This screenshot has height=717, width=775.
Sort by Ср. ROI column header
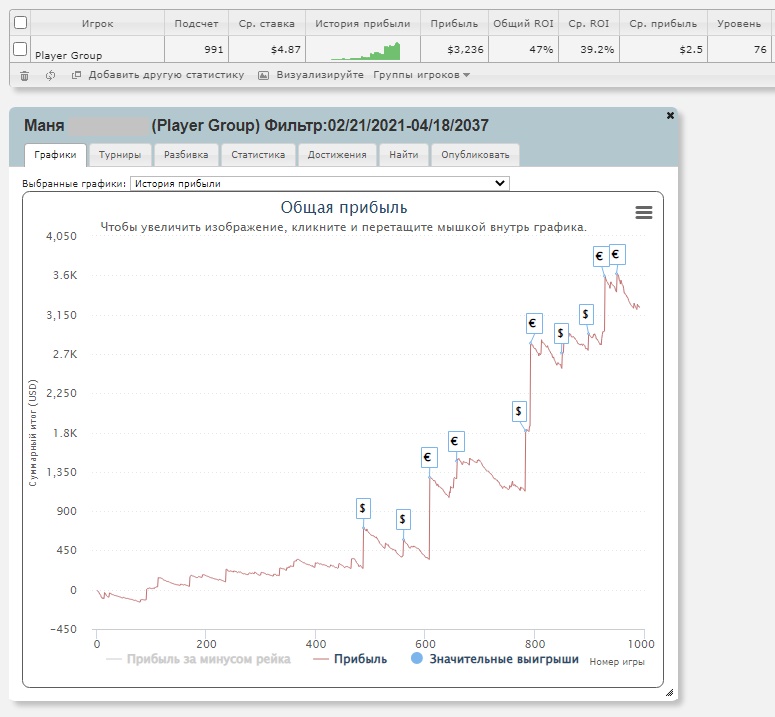pyautogui.click(x=589, y=23)
